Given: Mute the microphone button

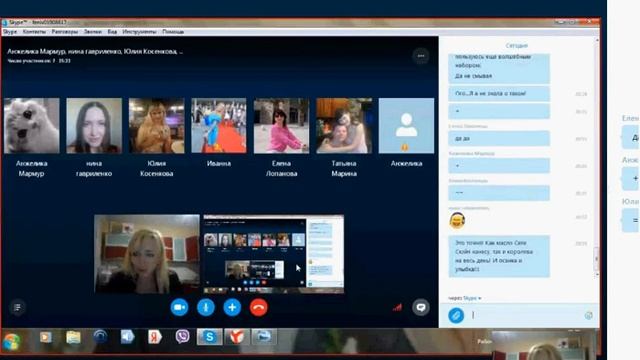Looking at the screenshot, I should click(x=206, y=307).
